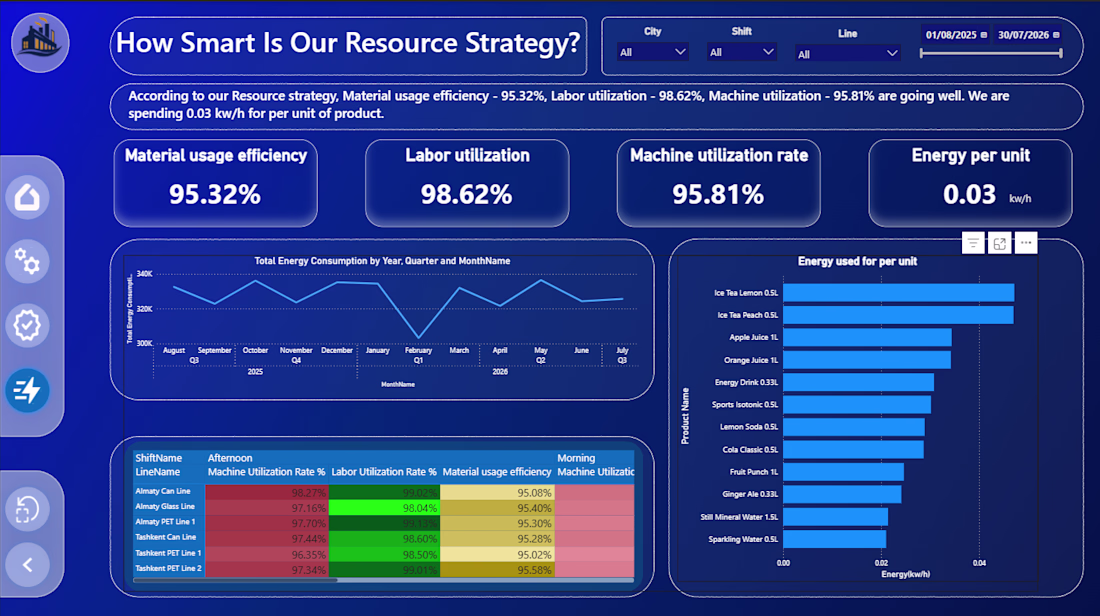Click the Total Energy Consumption chart title
1100x616 pixels.
382,261
